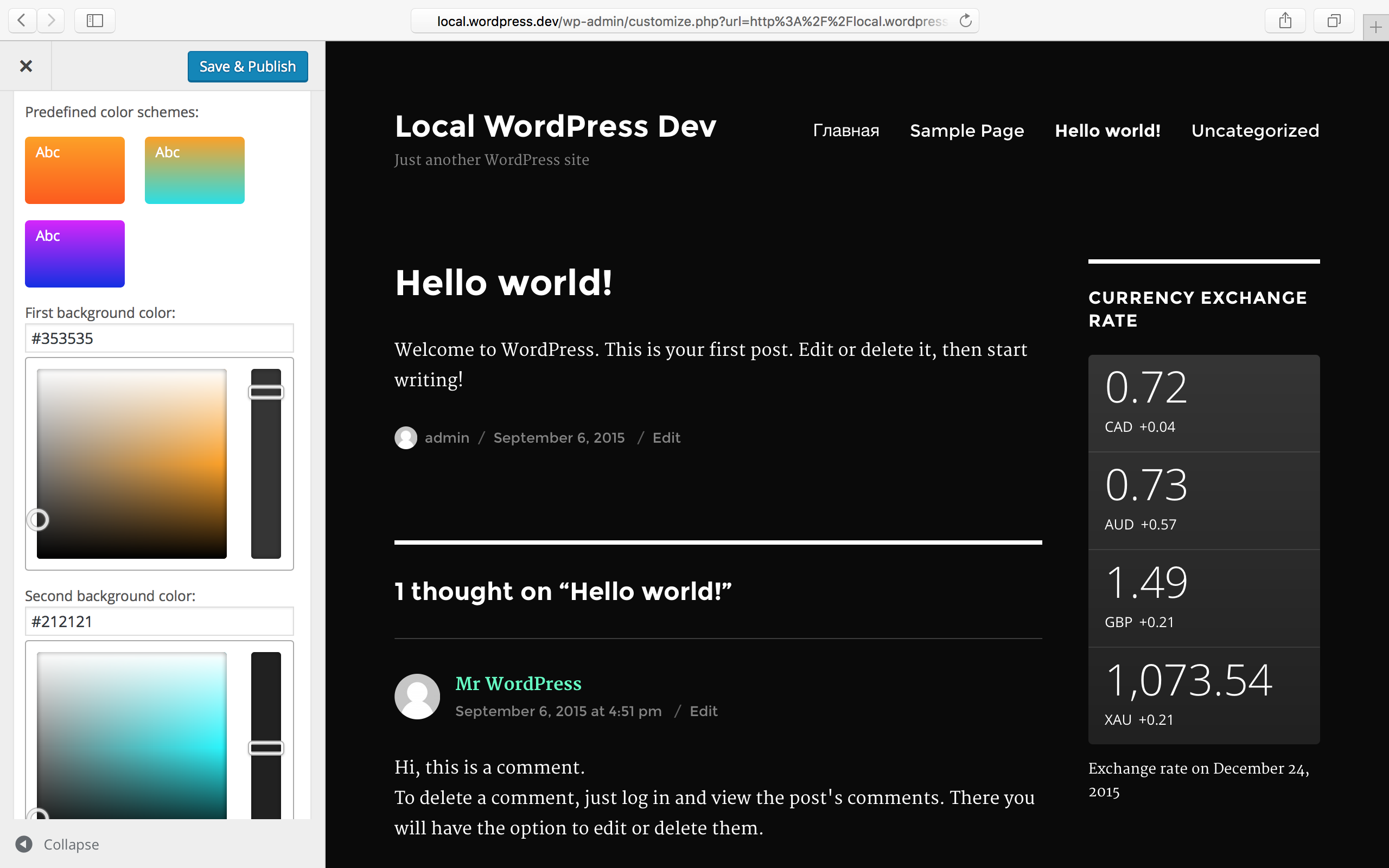Open a new tab with the plus icon

pos(1375,27)
